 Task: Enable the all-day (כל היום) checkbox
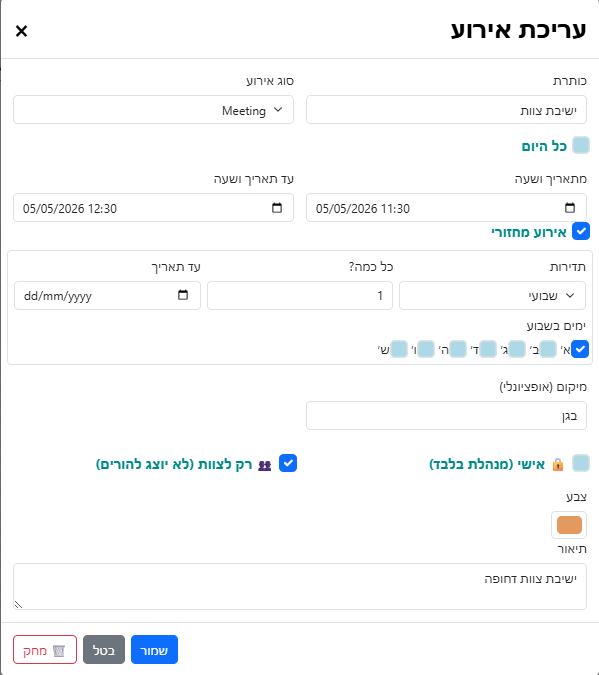coord(580,145)
